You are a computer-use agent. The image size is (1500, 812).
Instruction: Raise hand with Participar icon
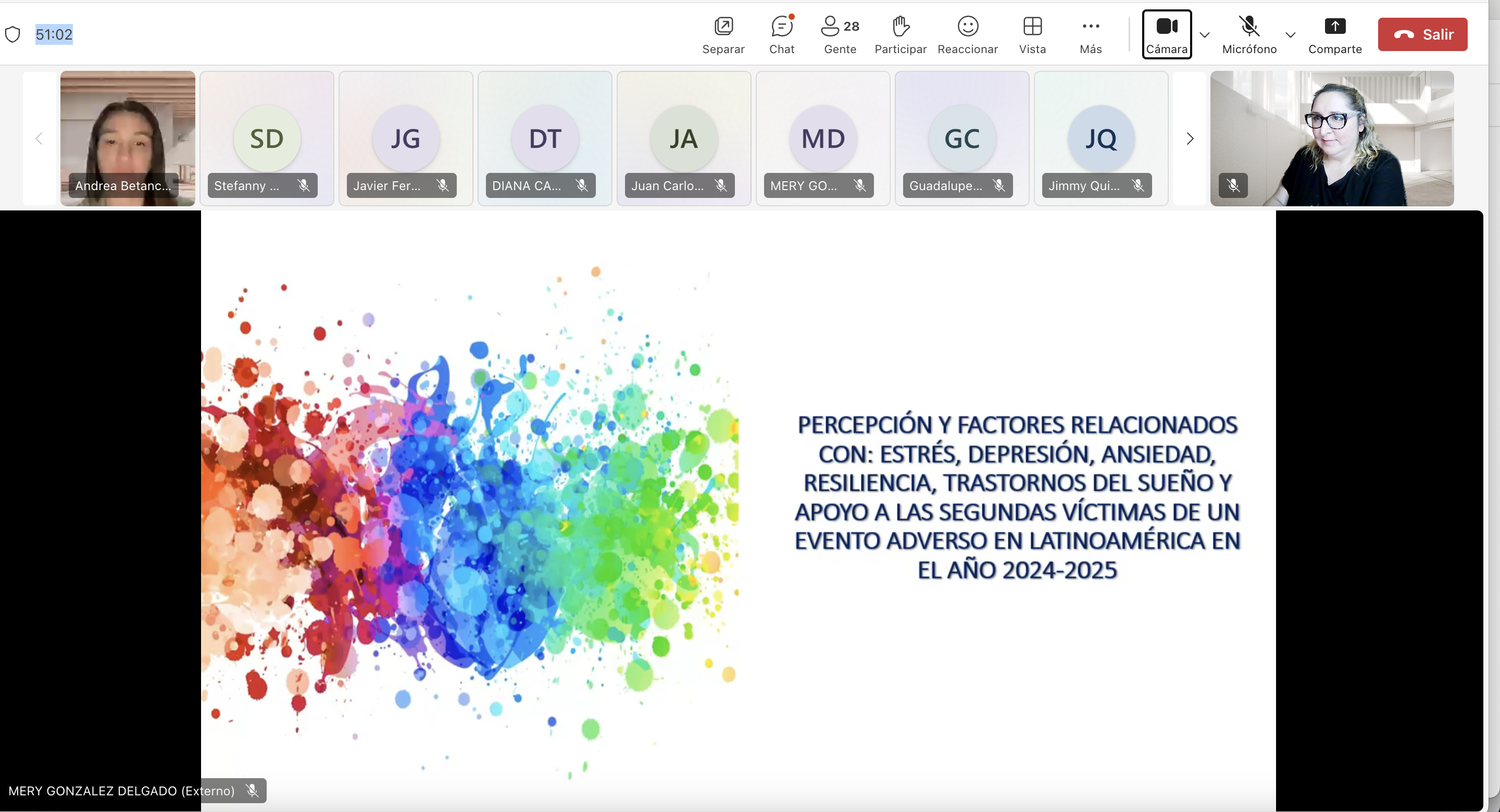pyautogui.click(x=899, y=34)
